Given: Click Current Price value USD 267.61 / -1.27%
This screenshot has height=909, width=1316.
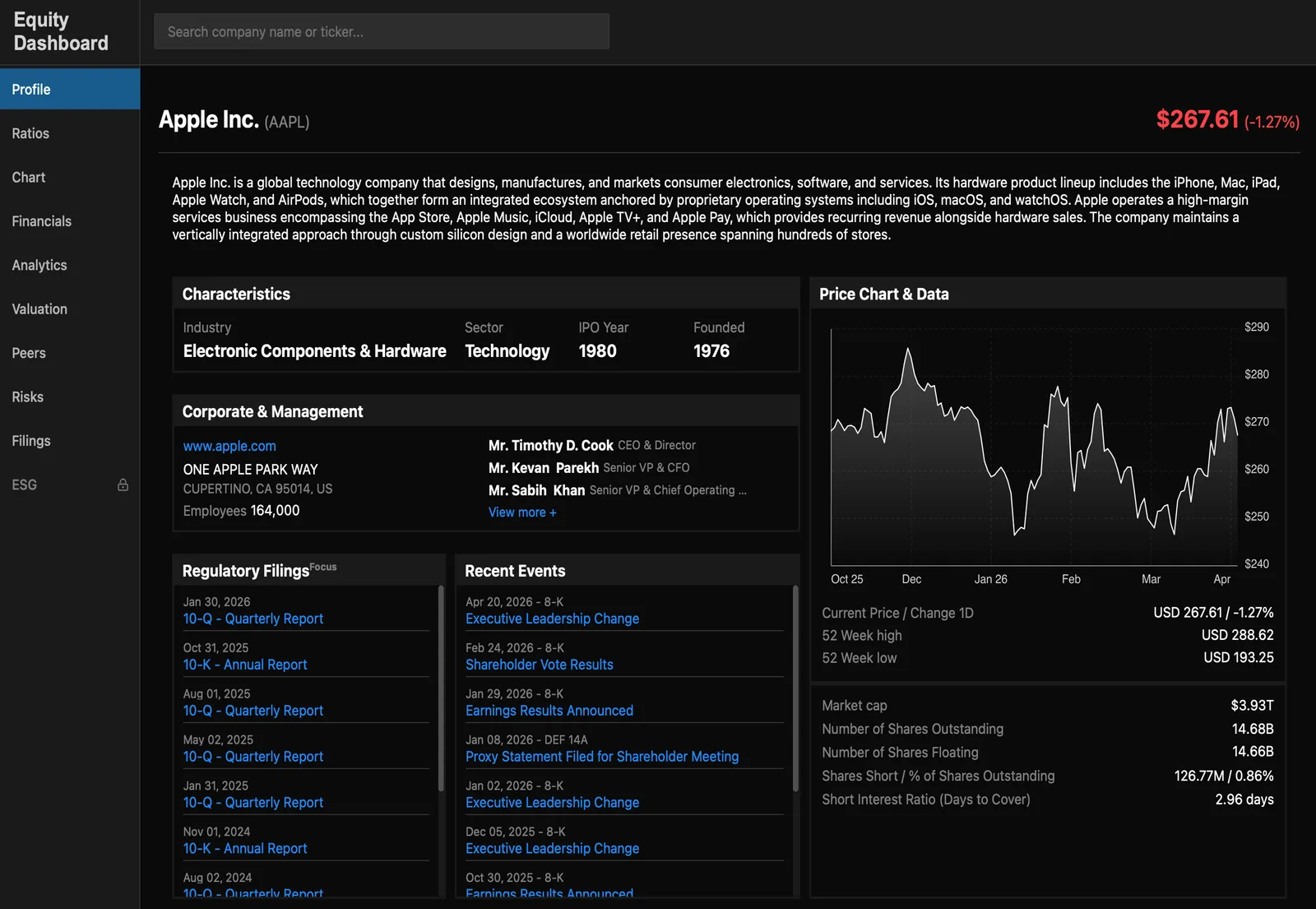Looking at the screenshot, I should click(1213, 613).
